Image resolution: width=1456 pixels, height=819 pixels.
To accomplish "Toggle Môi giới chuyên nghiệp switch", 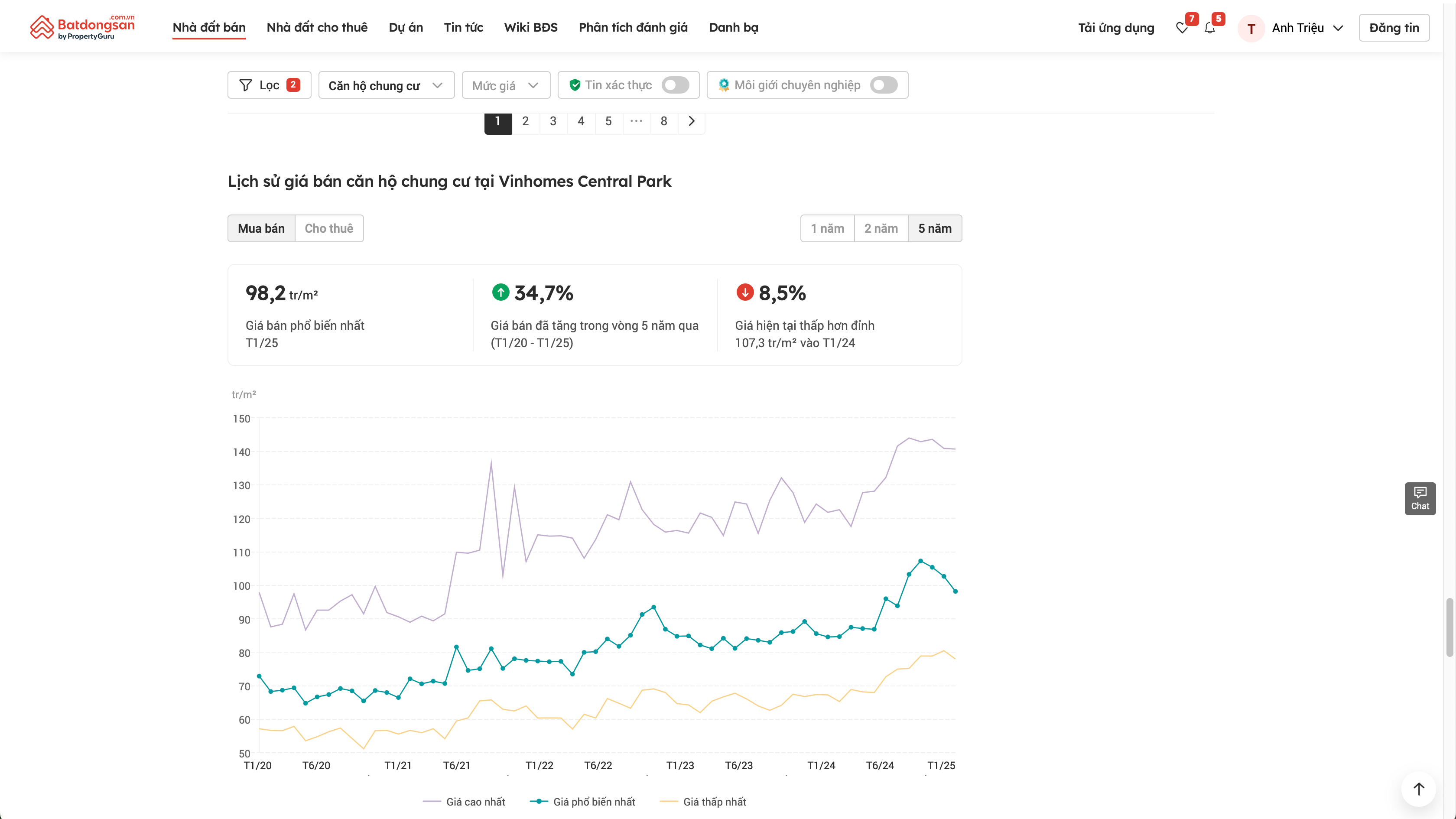I will point(884,85).
